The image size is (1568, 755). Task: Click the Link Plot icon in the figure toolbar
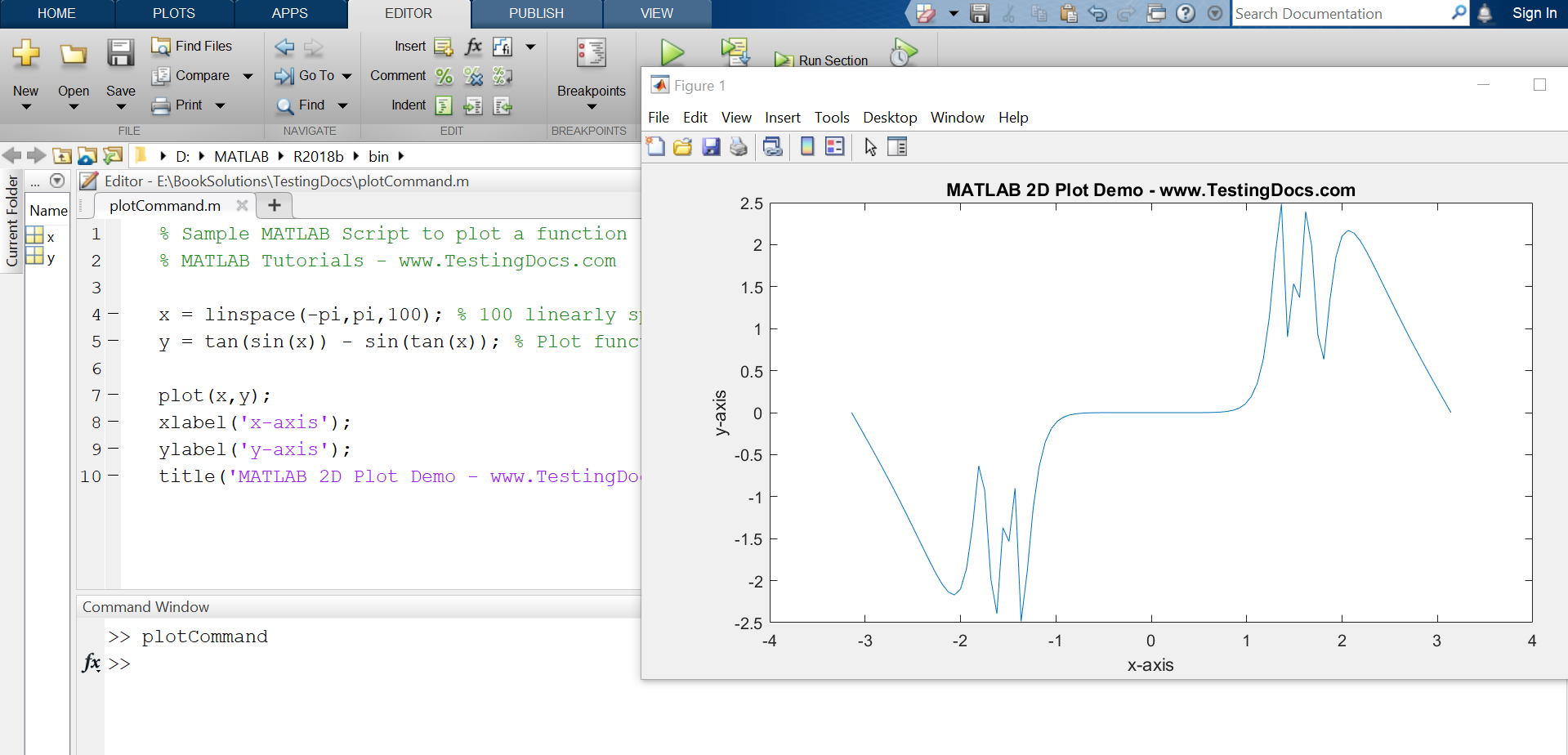(772, 147)
